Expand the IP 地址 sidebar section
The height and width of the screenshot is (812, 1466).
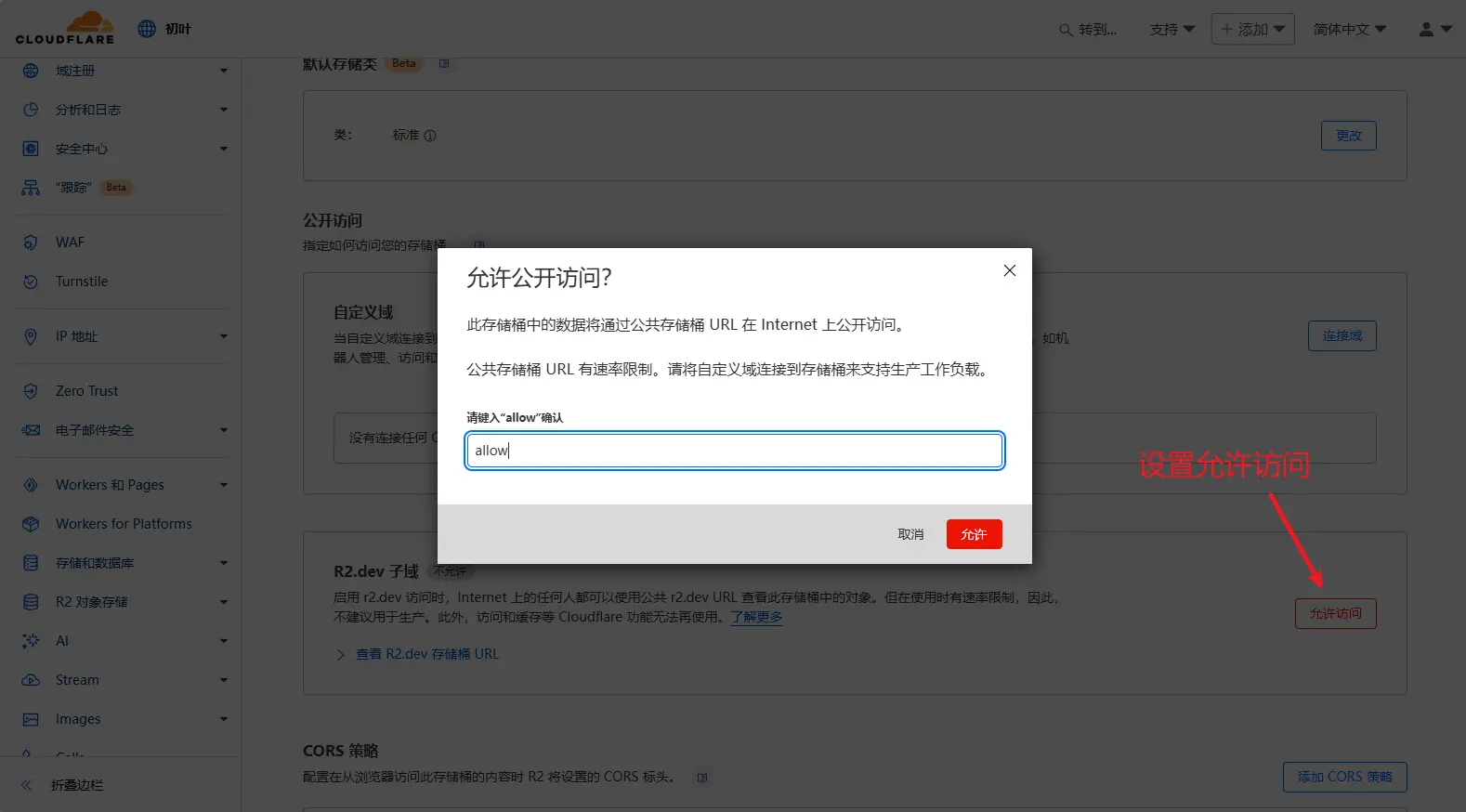pyautogui.click(x=224, y=336)
